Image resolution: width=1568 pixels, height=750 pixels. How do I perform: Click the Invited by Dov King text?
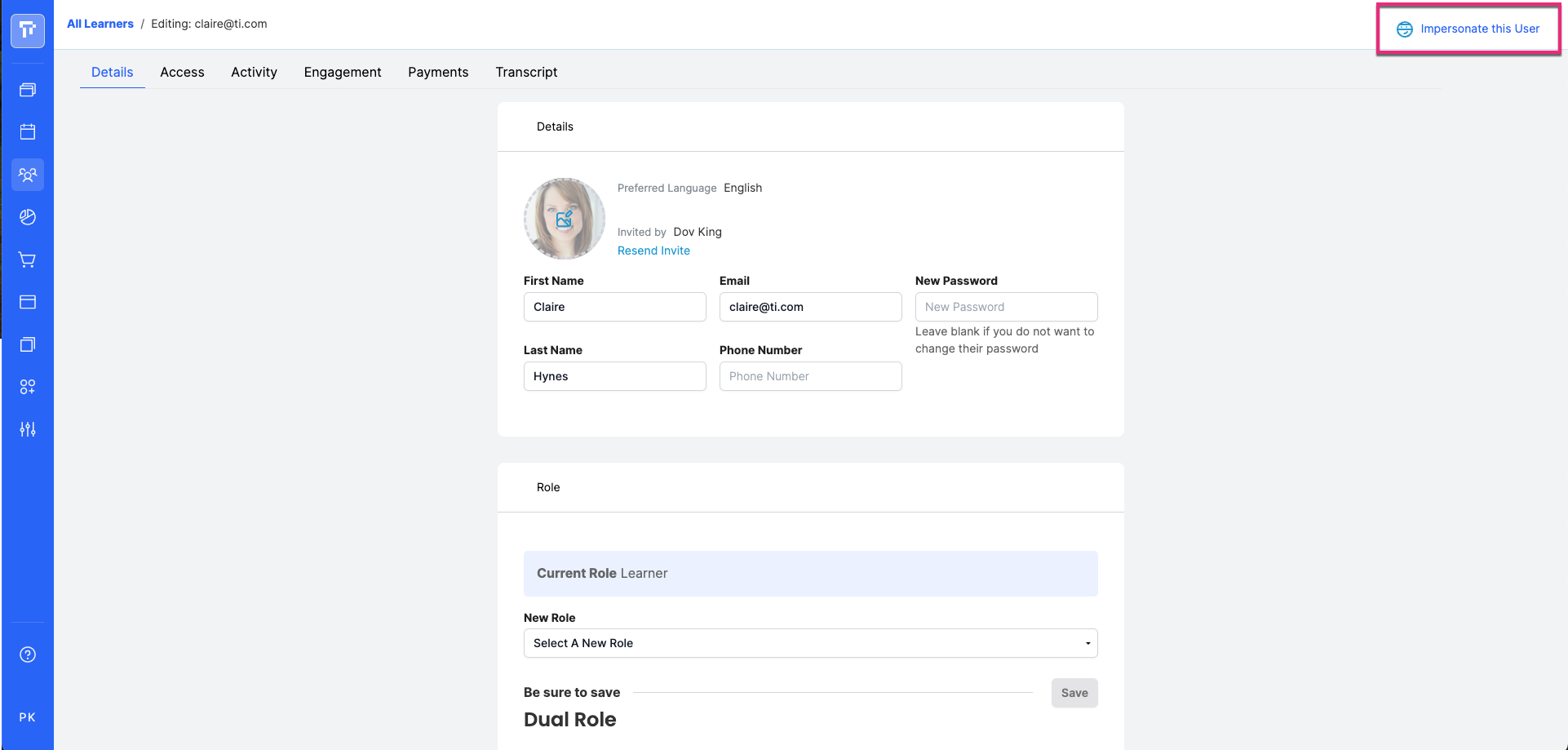[x=670, y=232]
